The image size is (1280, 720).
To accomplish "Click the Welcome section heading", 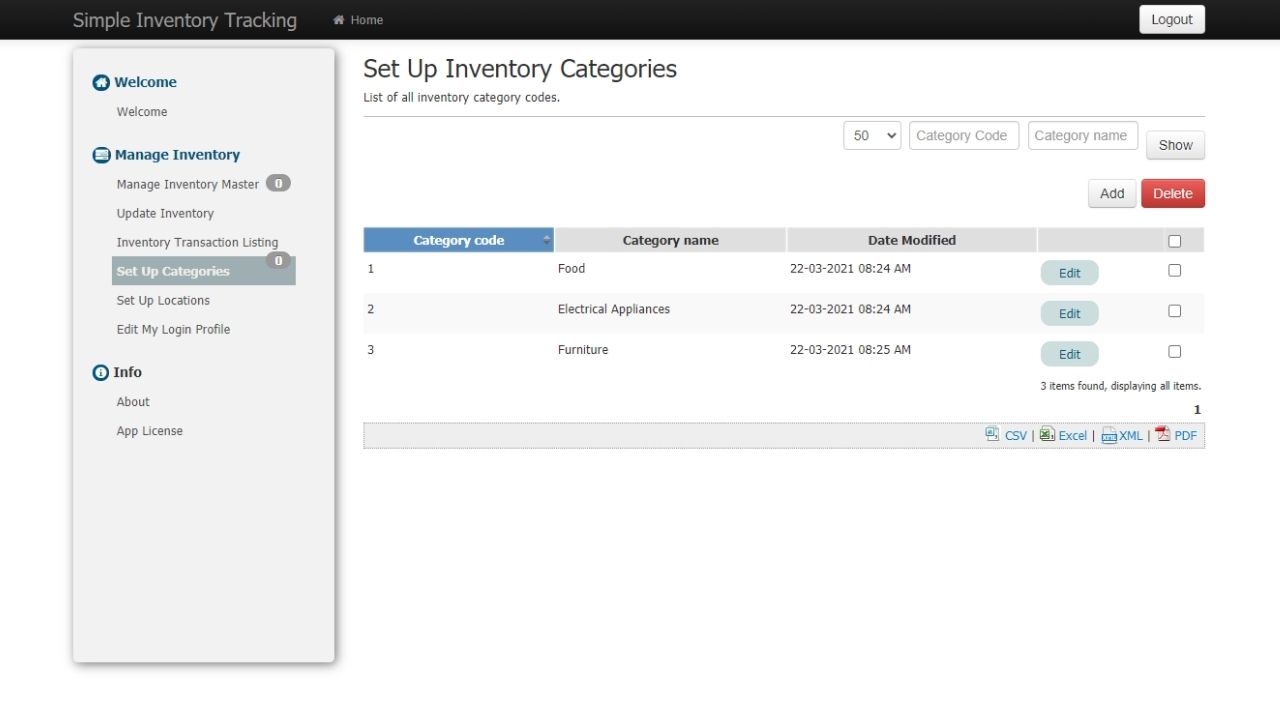I will pos(145,83).
